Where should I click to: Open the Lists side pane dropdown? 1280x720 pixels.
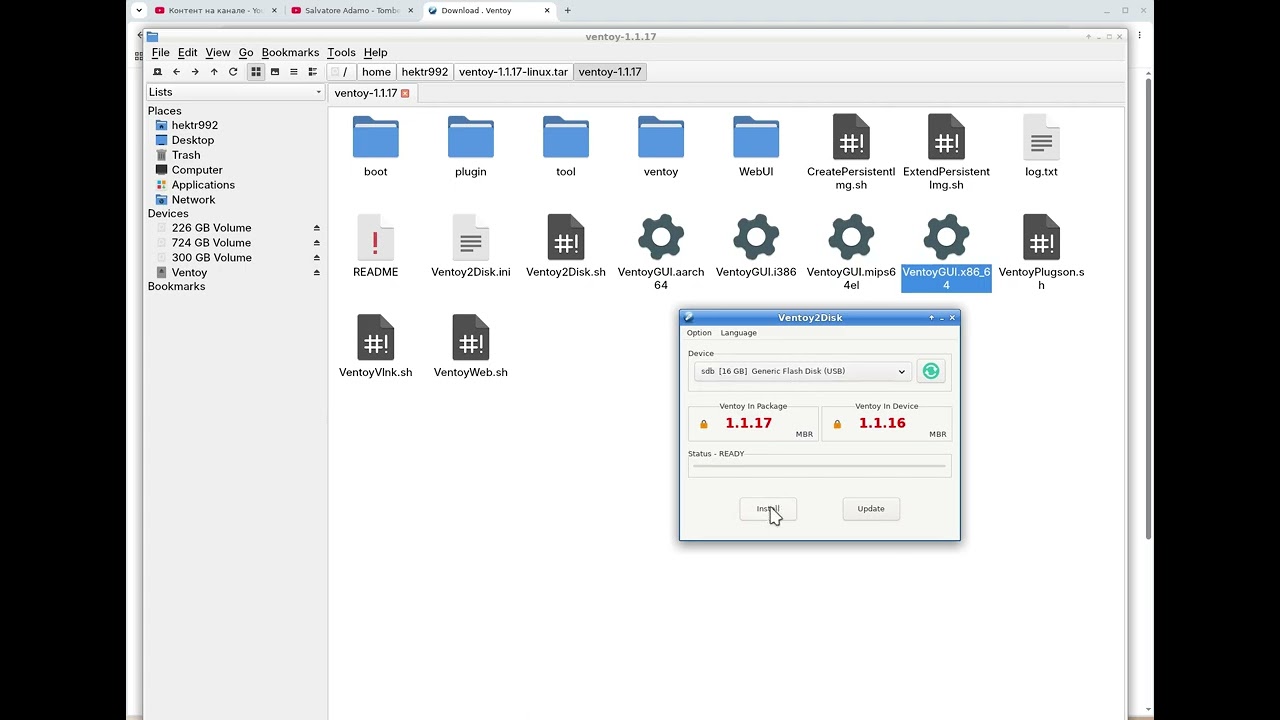click(x=235, y=92)
